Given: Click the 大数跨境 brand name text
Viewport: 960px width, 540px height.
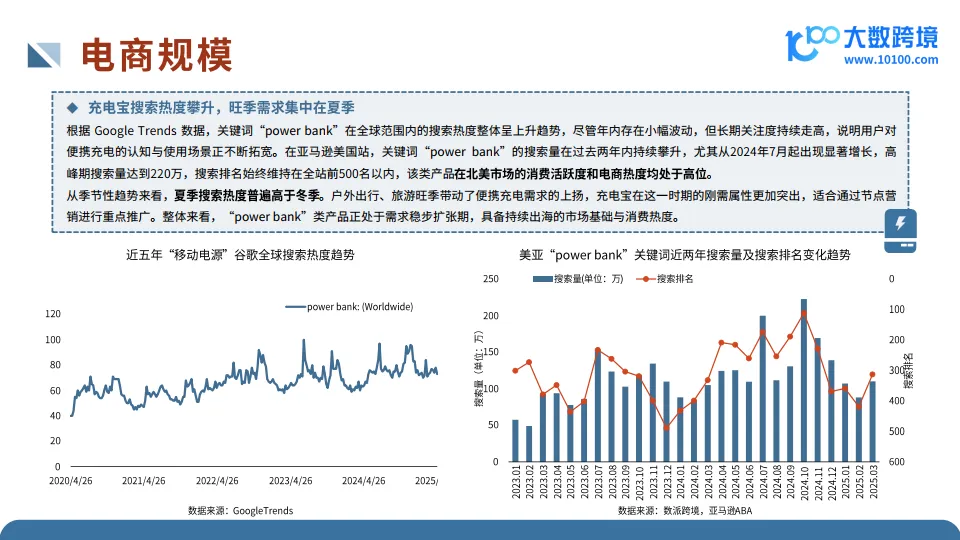Looking at the screenshot, I should coord(891,37).
